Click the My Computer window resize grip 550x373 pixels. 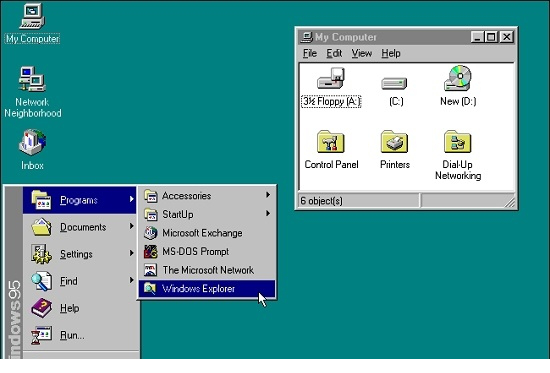point(510,203)
